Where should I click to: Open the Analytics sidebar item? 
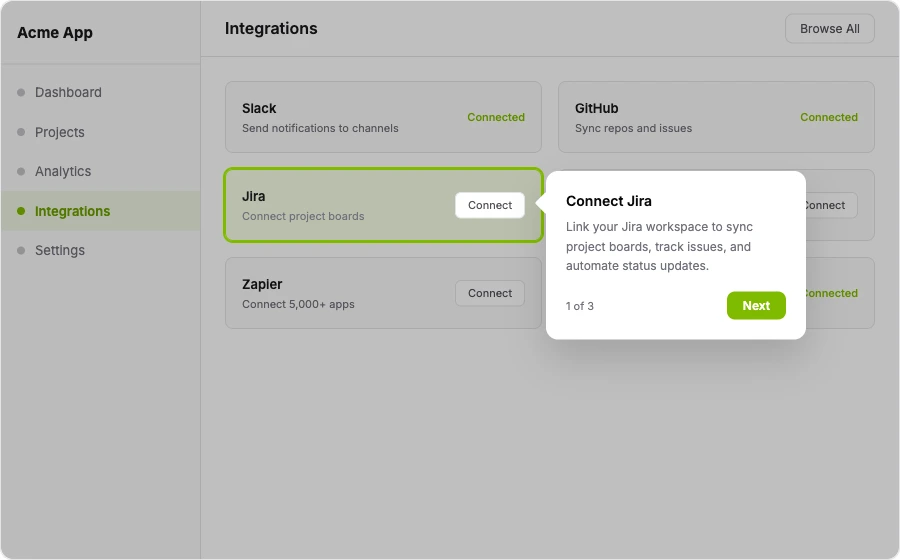(x=100, y=172)
